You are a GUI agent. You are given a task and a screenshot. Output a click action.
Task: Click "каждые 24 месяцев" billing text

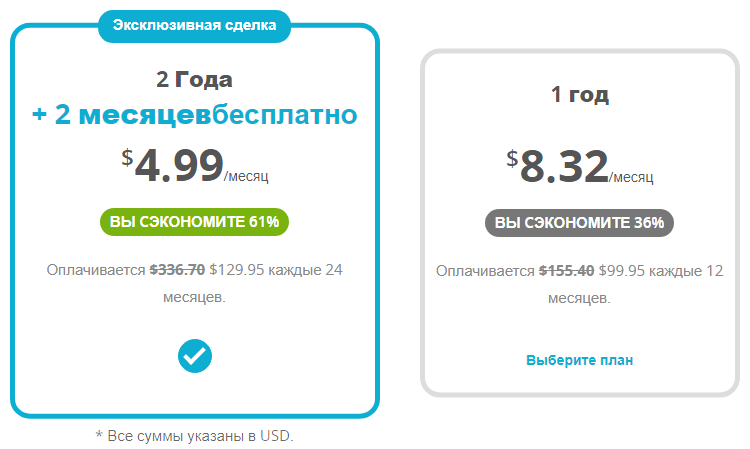254,284
